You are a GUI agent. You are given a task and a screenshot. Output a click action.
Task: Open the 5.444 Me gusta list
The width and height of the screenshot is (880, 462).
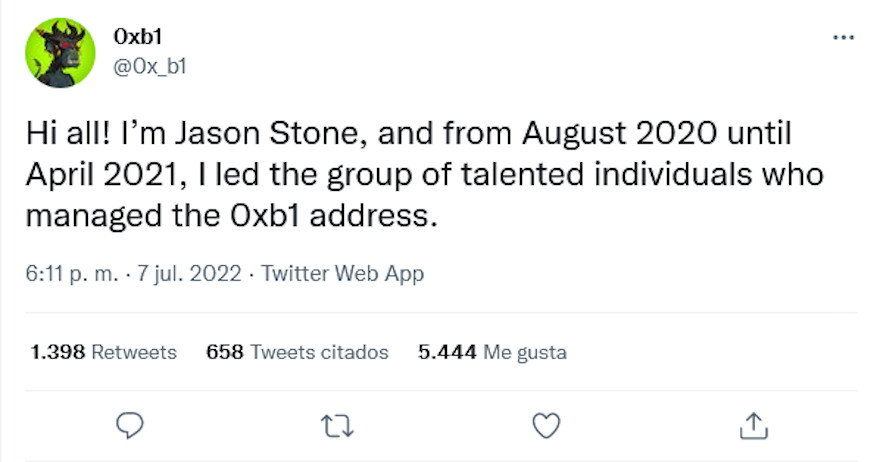coord(492,352)
